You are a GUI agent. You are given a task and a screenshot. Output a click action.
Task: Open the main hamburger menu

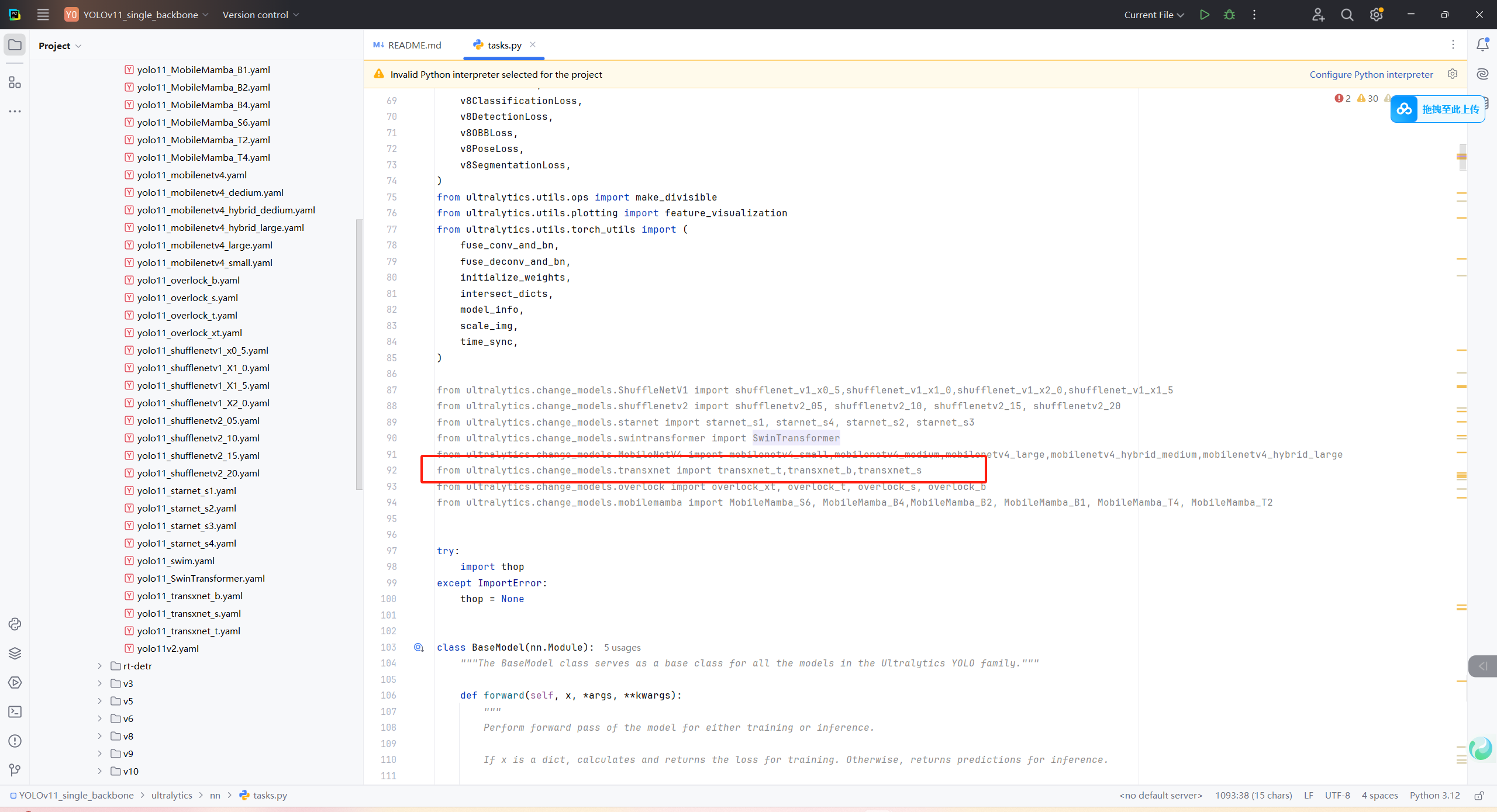(x=43, y=15)
